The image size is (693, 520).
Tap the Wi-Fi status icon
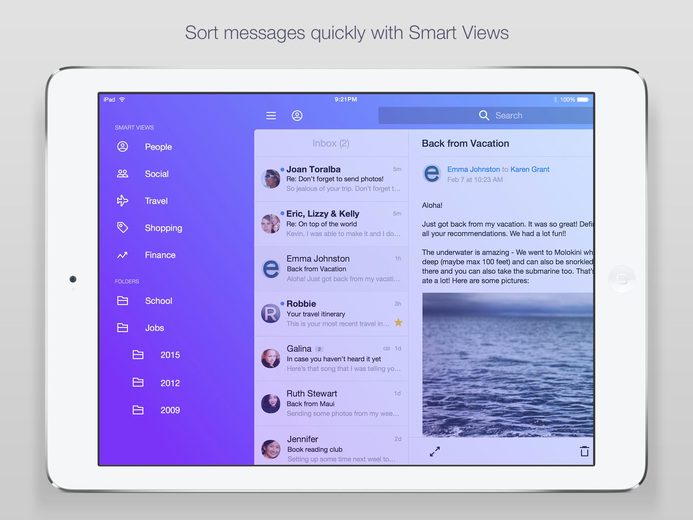pos(122,99)
